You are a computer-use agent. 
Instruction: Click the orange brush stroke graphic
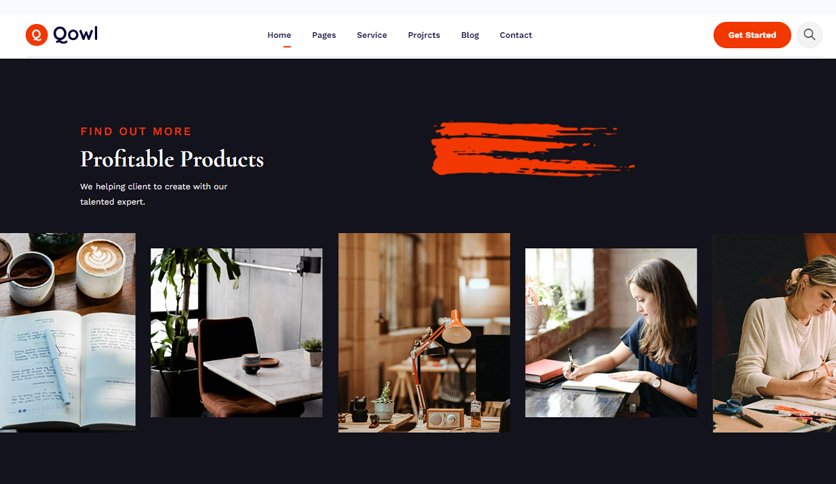tap(532, 149)
